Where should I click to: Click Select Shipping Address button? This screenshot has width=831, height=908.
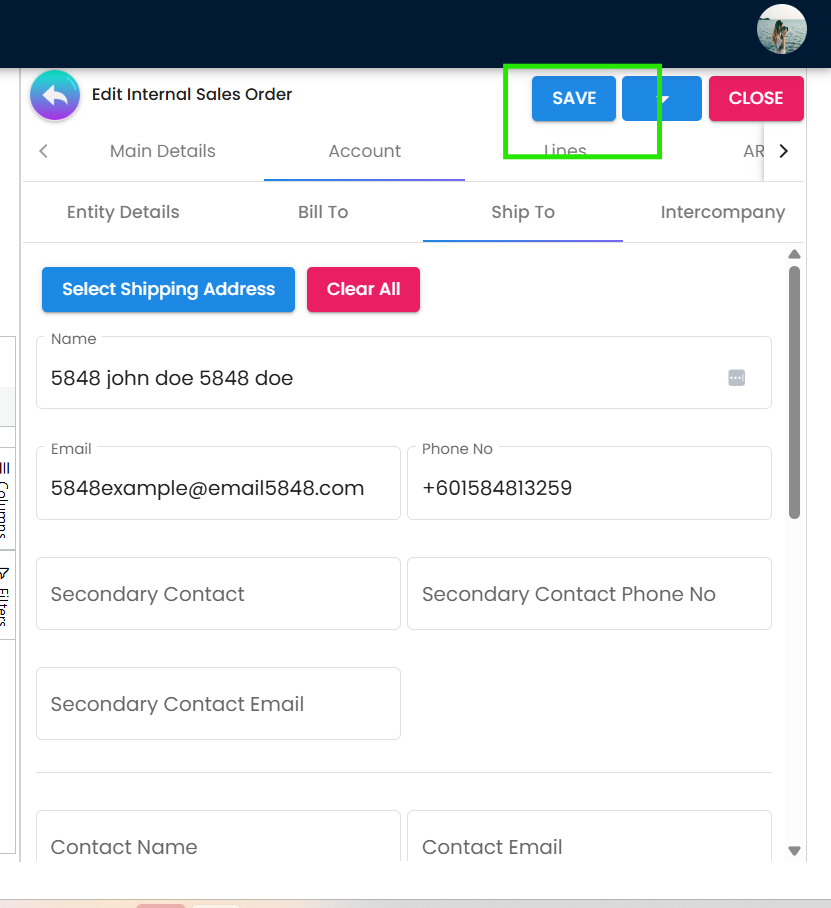tap(168, 289)
